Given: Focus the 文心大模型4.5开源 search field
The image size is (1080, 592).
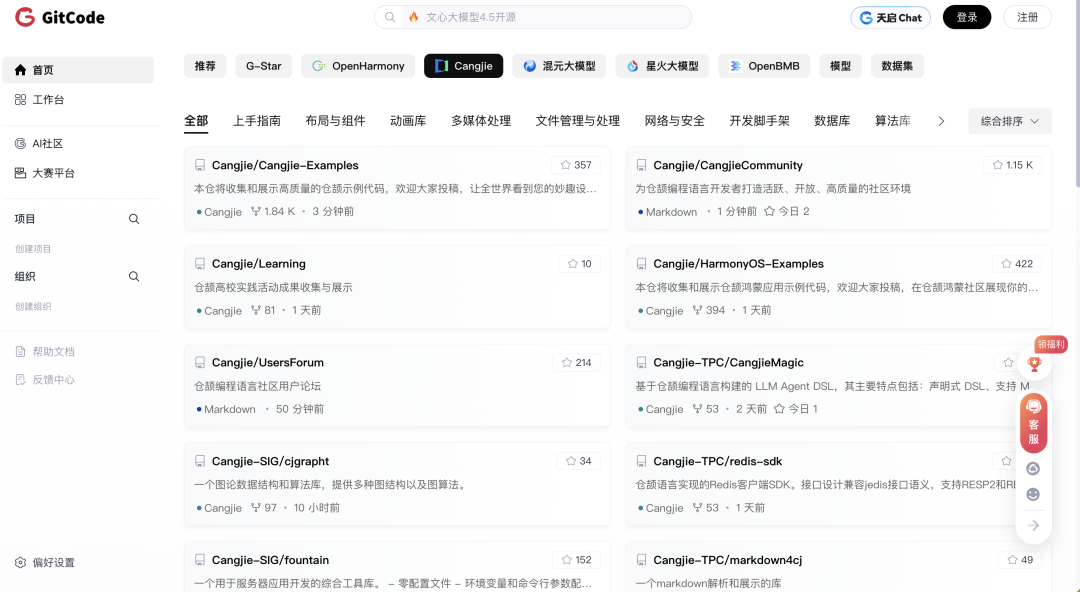Looking at the screenshot, I should coord(533,17).
